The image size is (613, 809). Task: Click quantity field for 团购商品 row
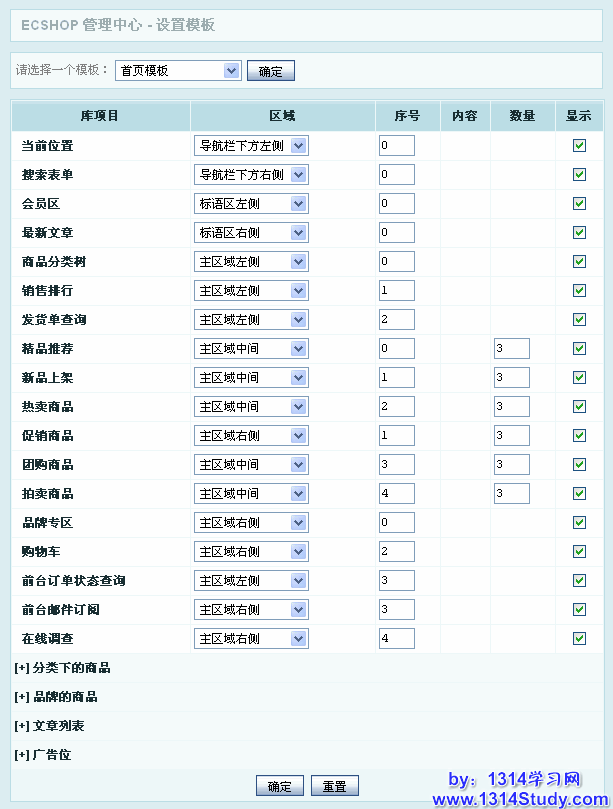[x=511, y=465]
